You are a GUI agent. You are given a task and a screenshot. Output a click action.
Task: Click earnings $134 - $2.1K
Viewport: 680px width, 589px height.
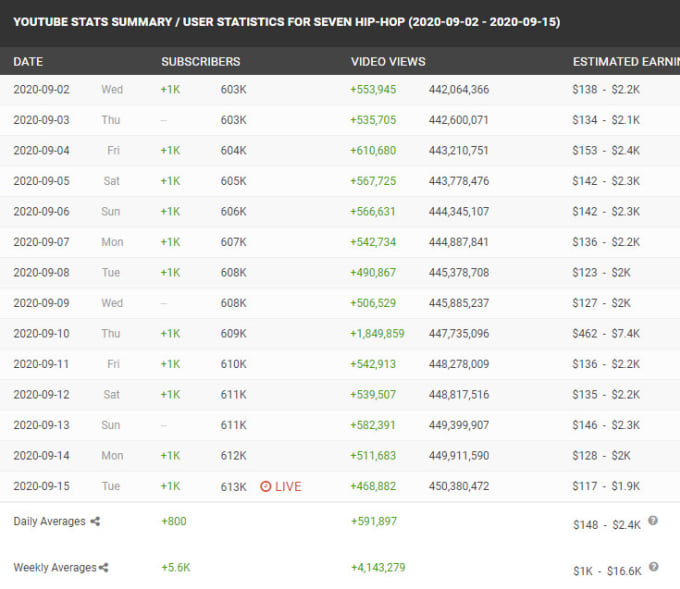606,120
